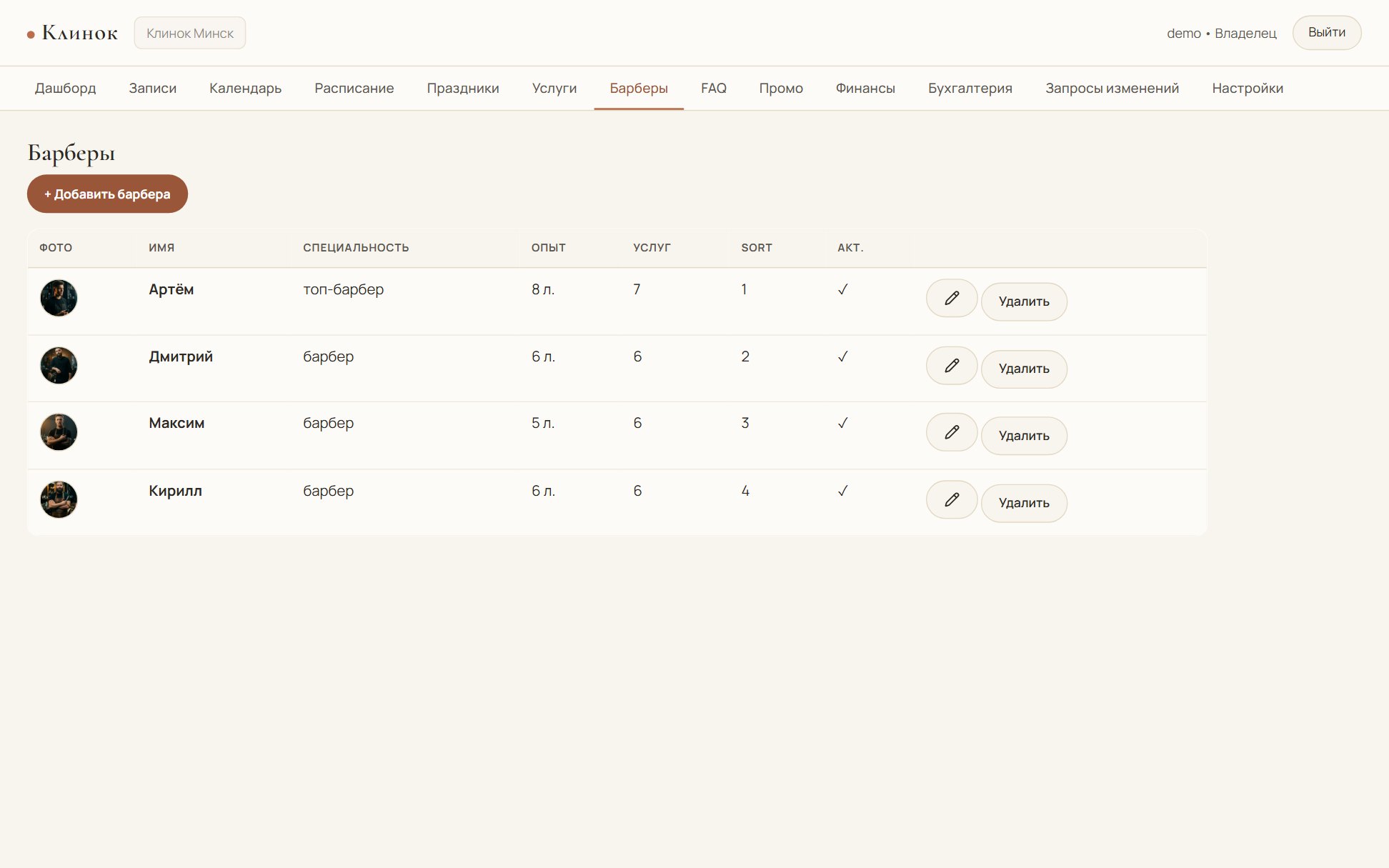
Task: Delete barber Артём
Action: click(1024, 301)
